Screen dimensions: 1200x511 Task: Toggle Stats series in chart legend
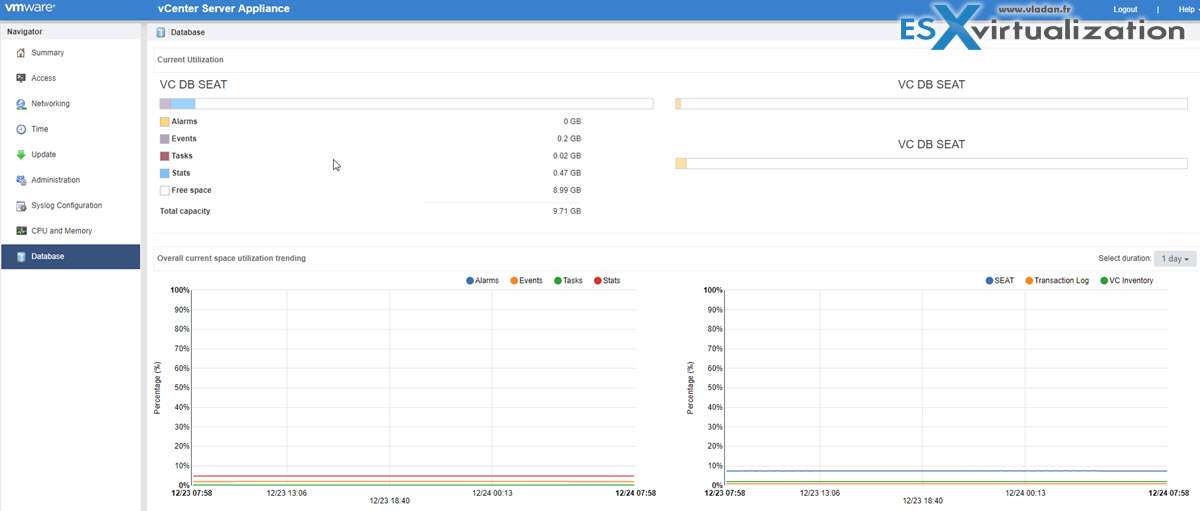[x=607, y=281]
